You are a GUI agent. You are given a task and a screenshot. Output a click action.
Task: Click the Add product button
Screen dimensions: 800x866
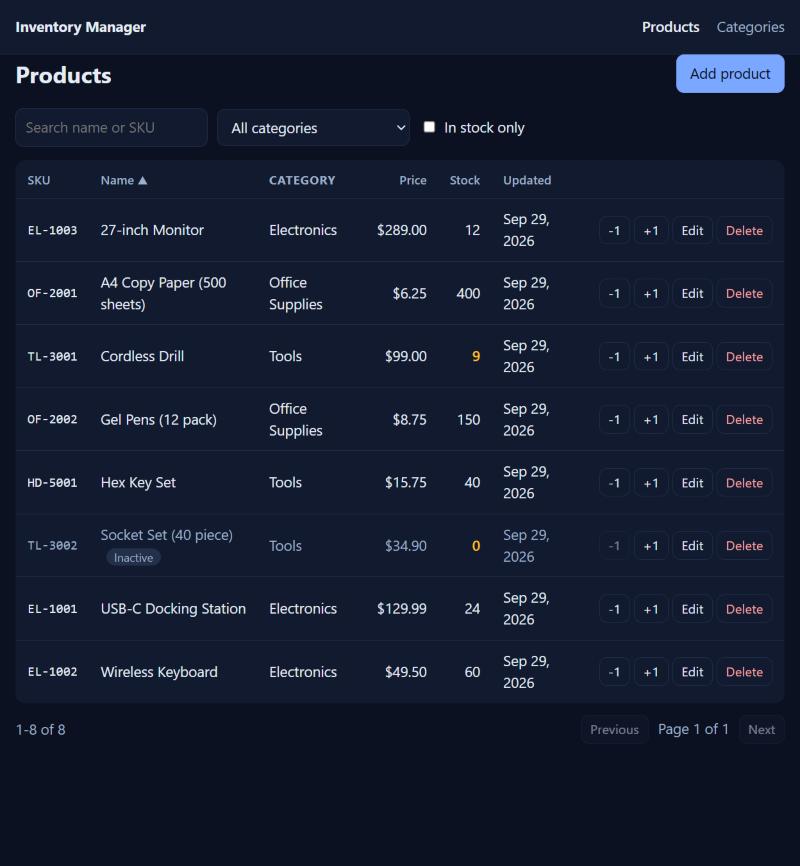[x=730, y=73]
